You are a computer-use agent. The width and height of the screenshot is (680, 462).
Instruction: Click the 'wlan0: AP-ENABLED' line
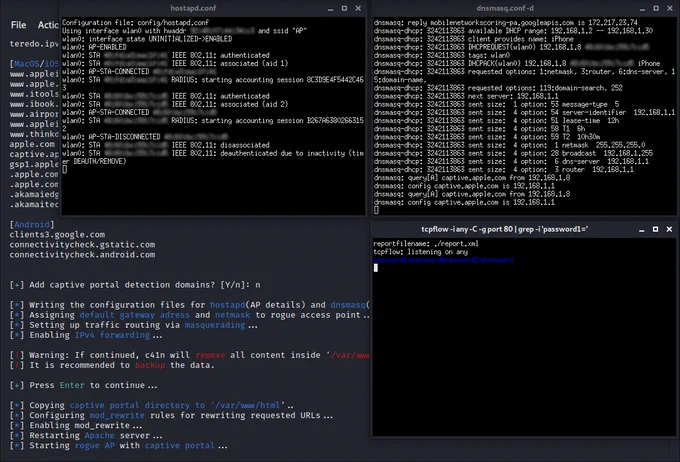[94, 47]
